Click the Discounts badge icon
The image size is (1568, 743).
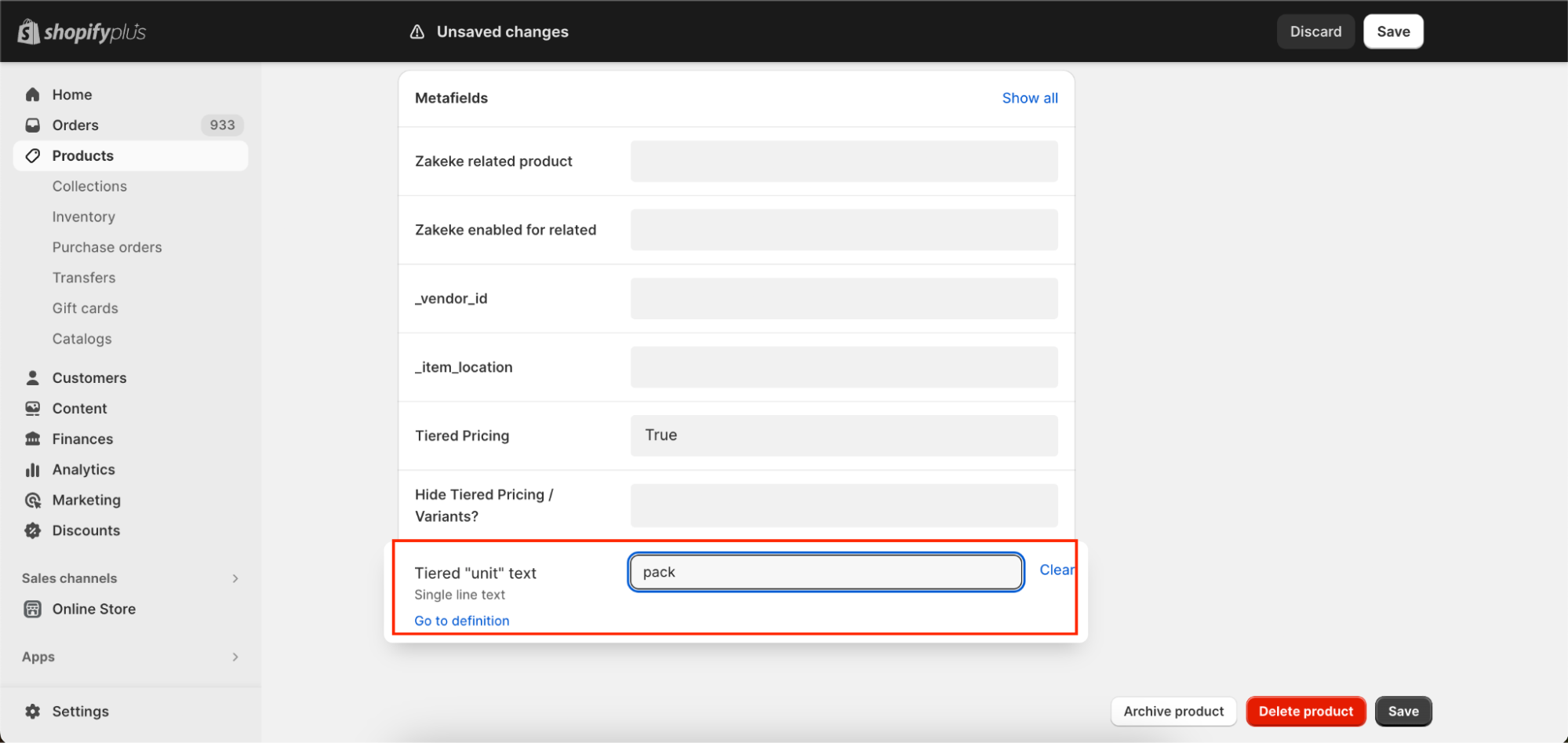(x=33, y=531)
